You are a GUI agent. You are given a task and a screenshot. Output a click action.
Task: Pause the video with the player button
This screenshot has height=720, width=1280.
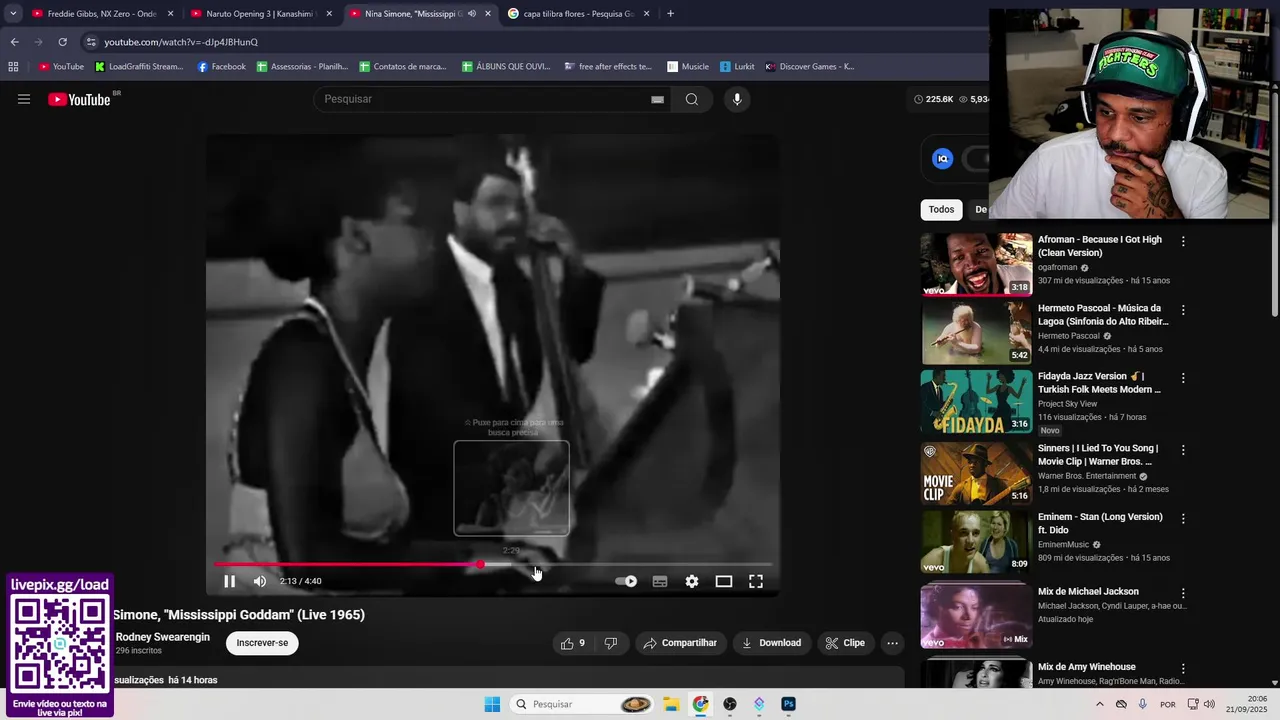(229, 581)
